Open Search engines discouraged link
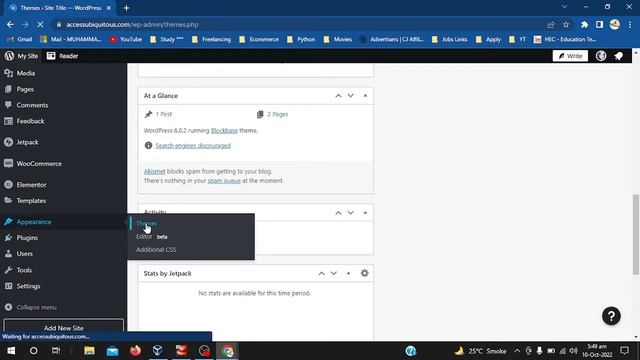The width and height of the screenshot is (640, 360). 193,146
